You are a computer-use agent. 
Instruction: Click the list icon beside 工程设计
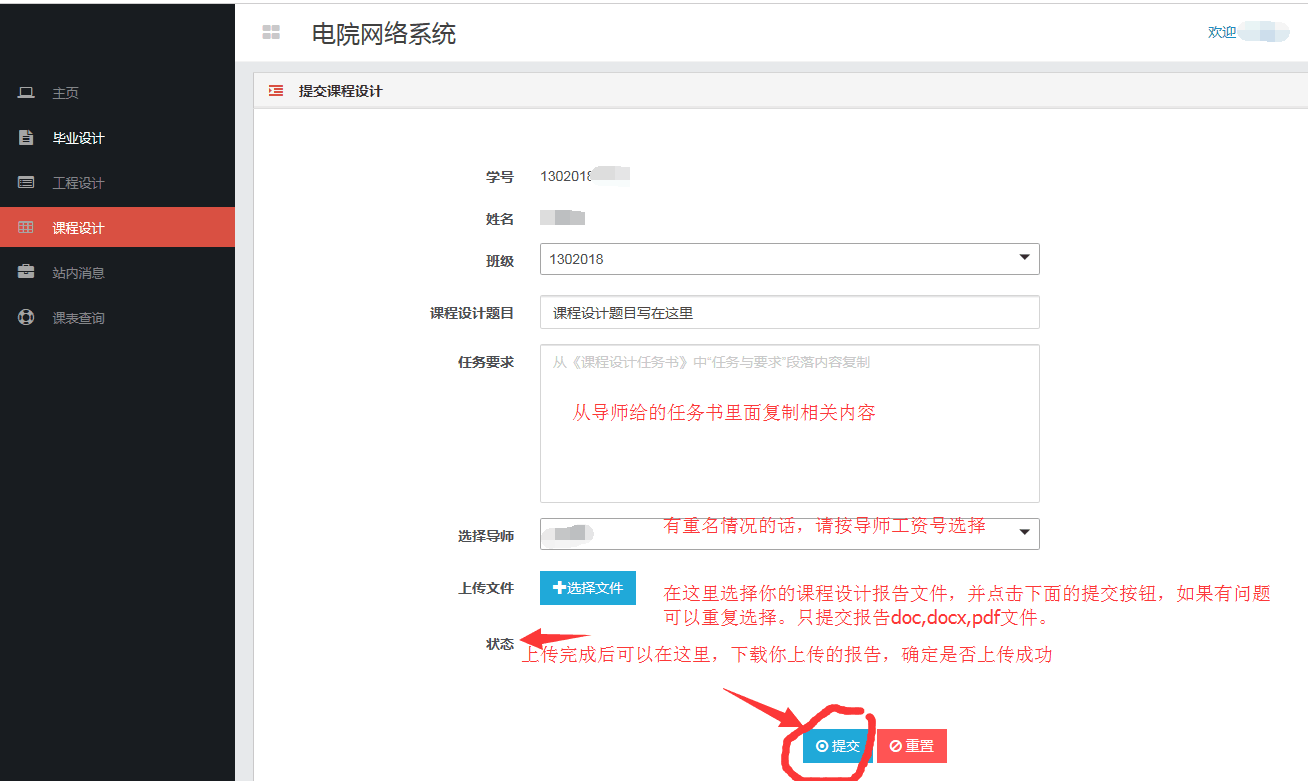(26, 183)
